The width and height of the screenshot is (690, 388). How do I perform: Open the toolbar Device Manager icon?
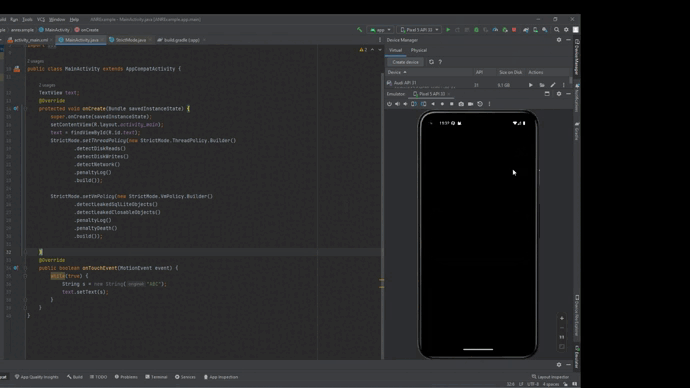click(535, 30)
